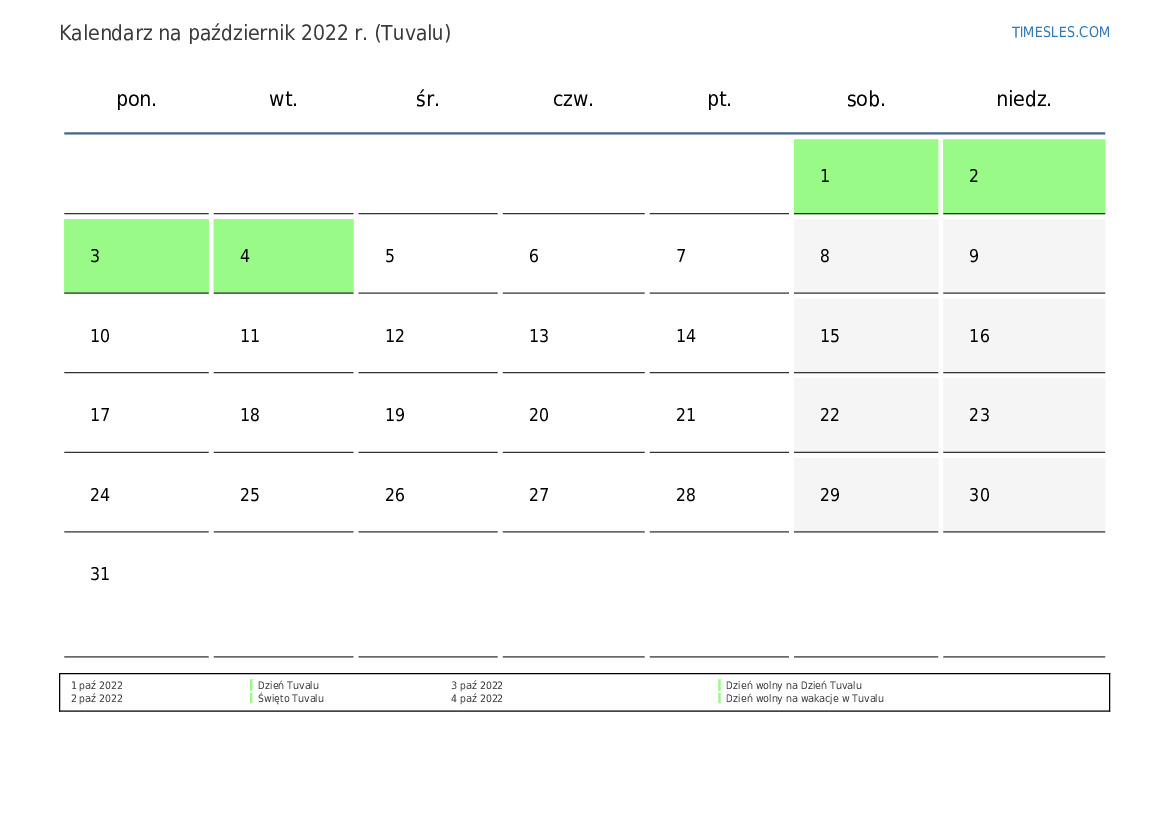The height and width of the screenshot is (827, 1169).
Task: Select Sunday day 9
Action: click(1024, 256)
